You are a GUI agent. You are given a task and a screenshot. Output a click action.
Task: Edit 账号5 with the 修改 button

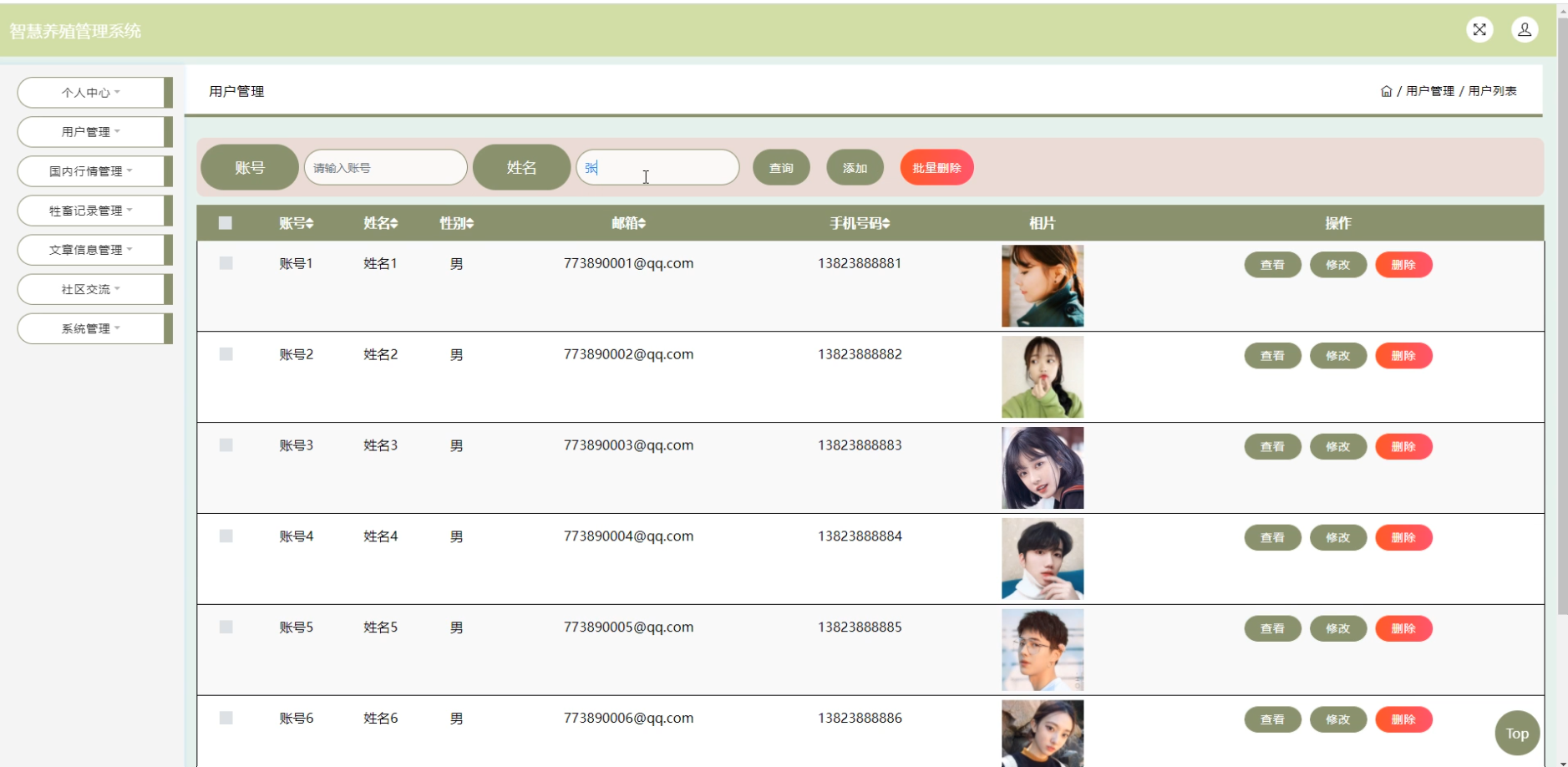1337,629
